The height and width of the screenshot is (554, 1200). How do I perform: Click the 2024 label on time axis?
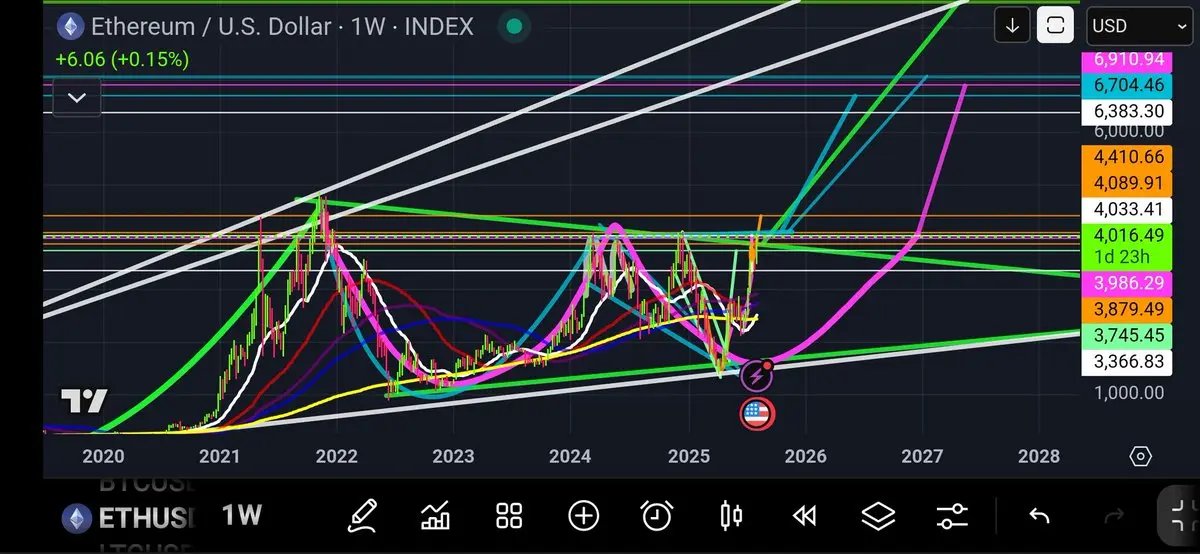point(570,456)
